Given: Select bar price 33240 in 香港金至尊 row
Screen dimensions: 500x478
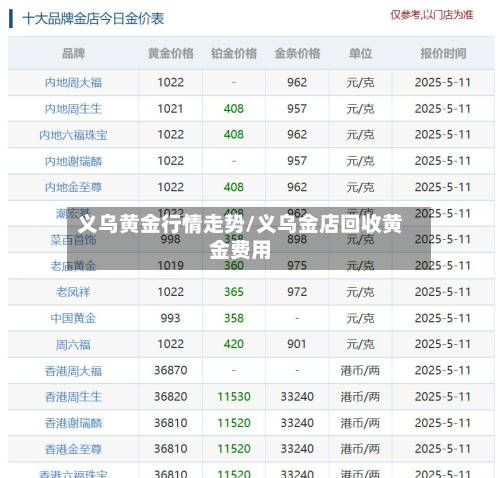Looking at the screenshot, I should pos(297,449).
